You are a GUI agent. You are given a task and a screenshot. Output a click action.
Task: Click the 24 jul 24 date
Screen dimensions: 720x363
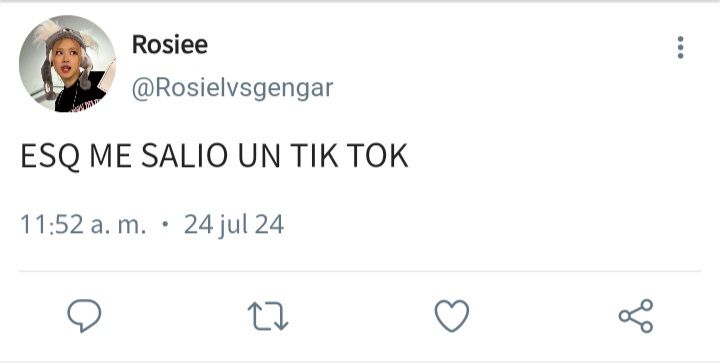tap(234, 225)
